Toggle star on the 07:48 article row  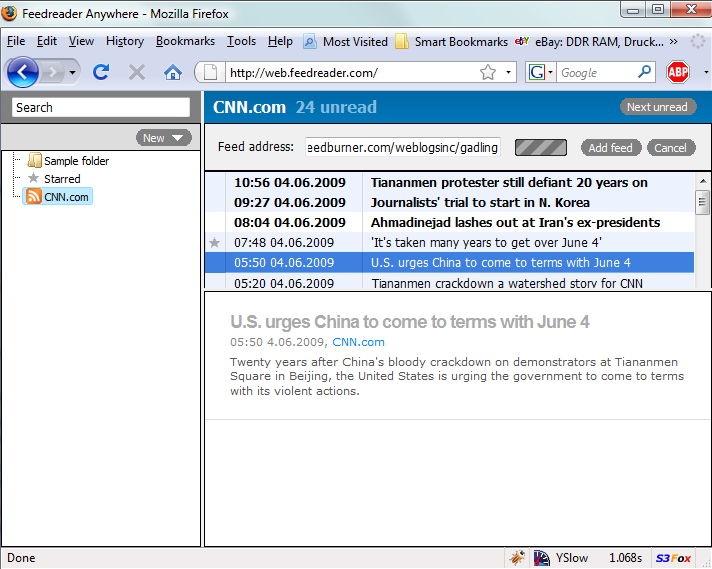pyautogui.click(x=214, y=243)
